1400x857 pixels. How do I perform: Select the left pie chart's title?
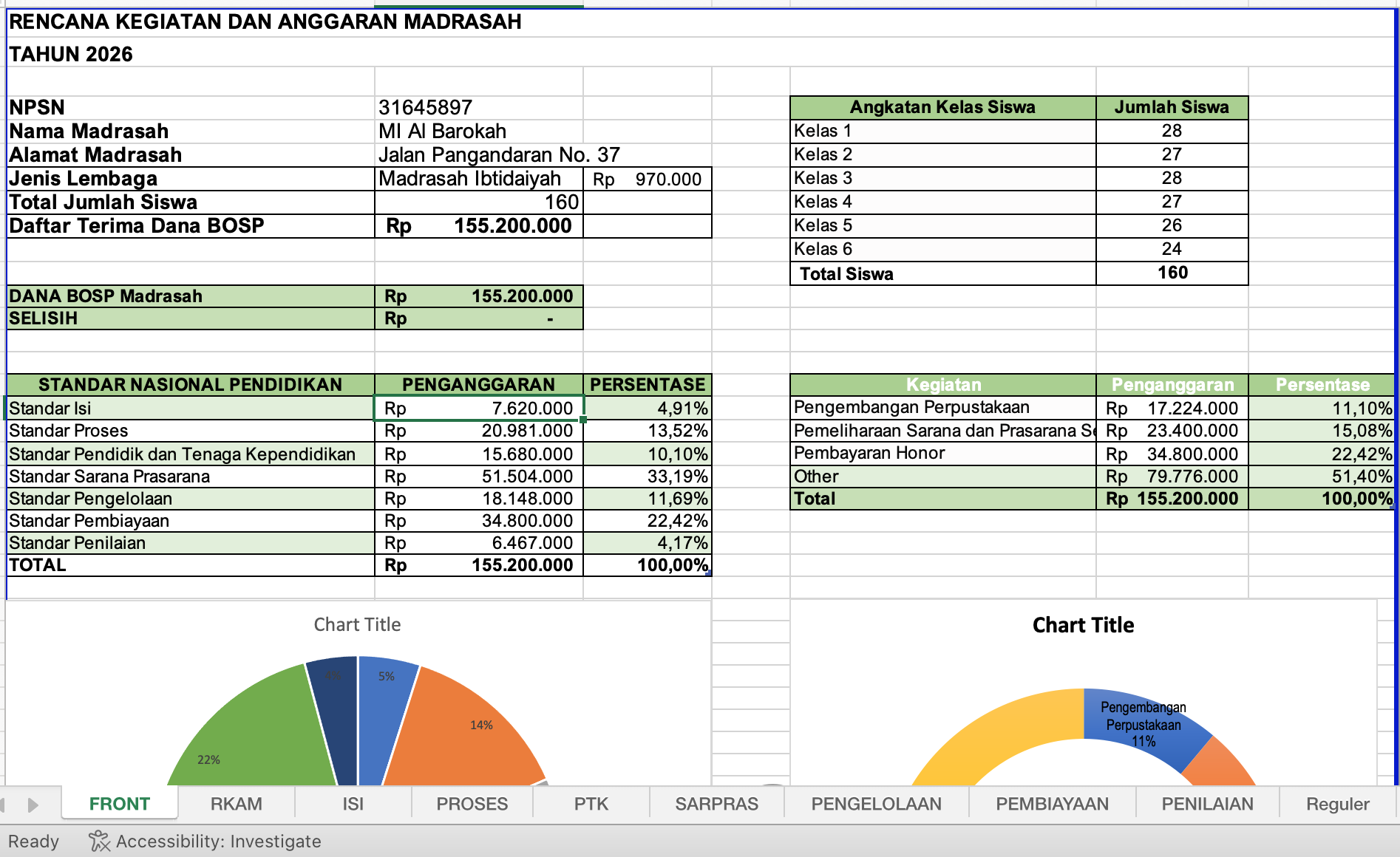[357, 624]
